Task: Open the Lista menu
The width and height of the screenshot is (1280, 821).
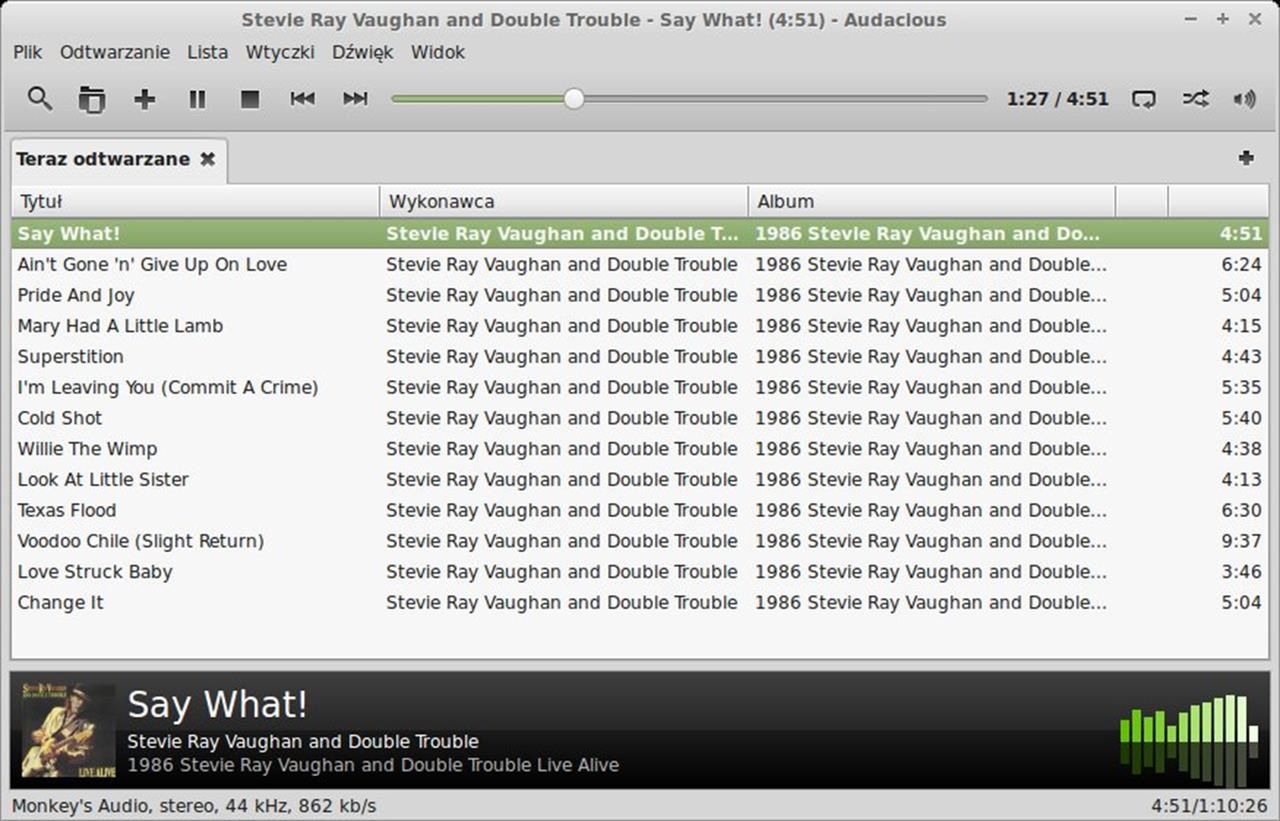Action: (x=207, y=52)
